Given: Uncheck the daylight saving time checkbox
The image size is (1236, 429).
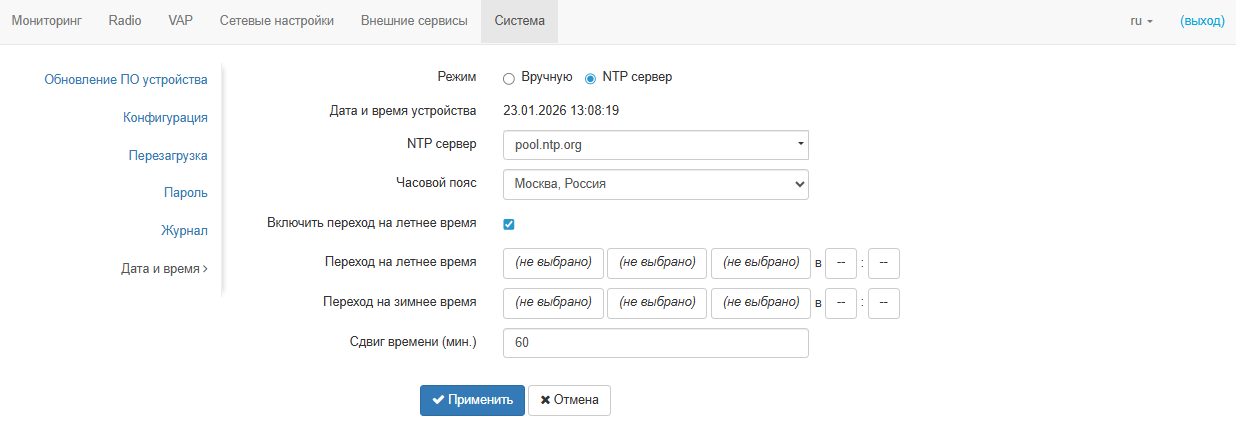Looking at the screenshot, I should (x=509, y=224).
